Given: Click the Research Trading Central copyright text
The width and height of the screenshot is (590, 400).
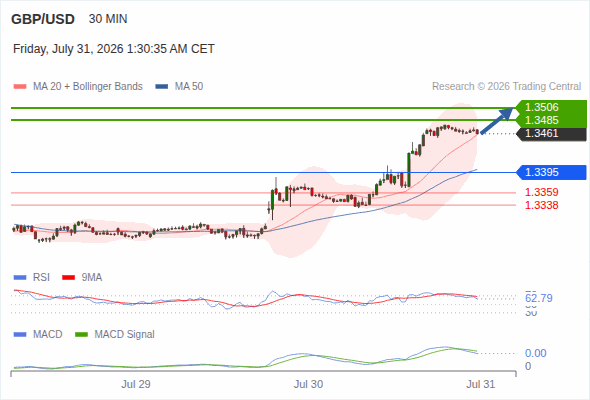Looking at the screenshot, I should pos(506,87).
